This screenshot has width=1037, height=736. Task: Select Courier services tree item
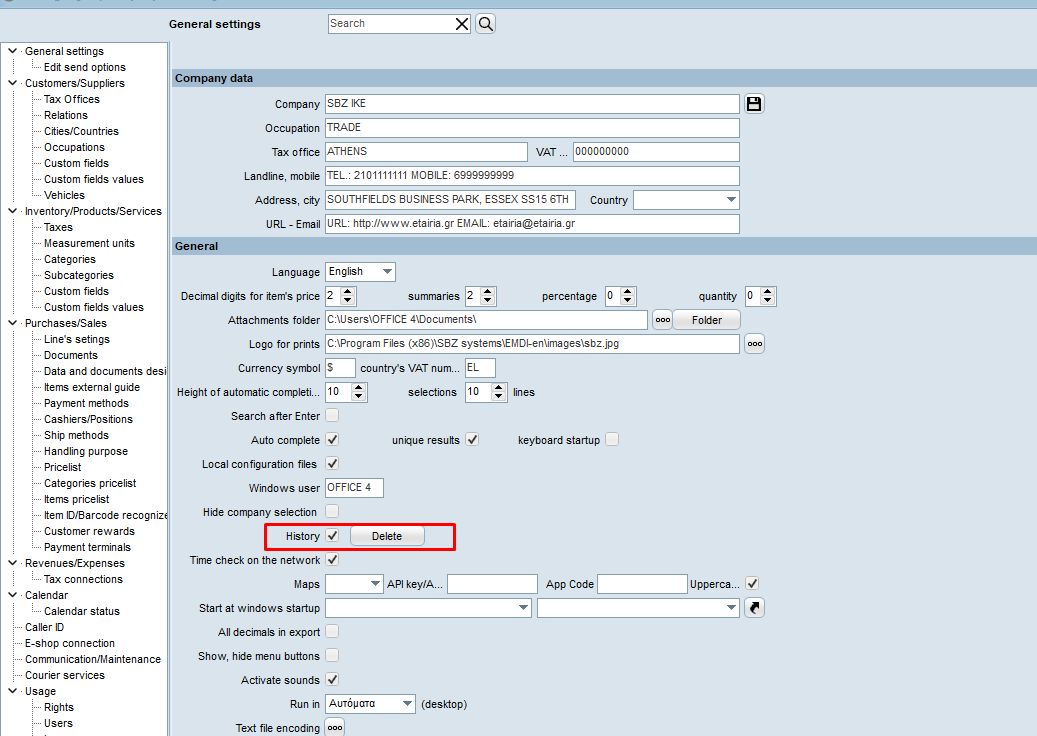pyautogui.click(x=65, y=675)
